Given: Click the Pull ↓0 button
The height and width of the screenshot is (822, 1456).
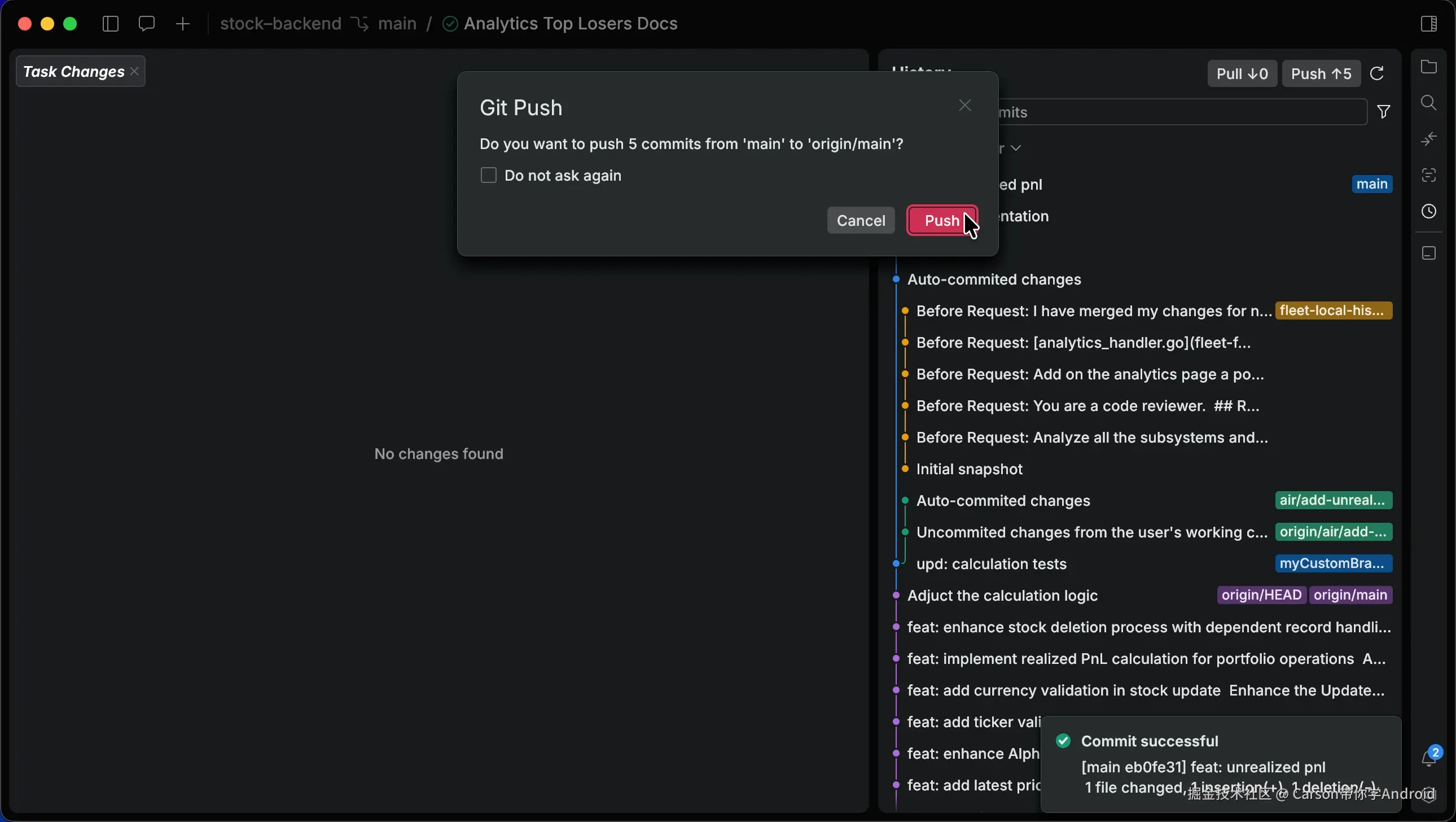Looking at the screenshot, I should (x=1242, y=73).
